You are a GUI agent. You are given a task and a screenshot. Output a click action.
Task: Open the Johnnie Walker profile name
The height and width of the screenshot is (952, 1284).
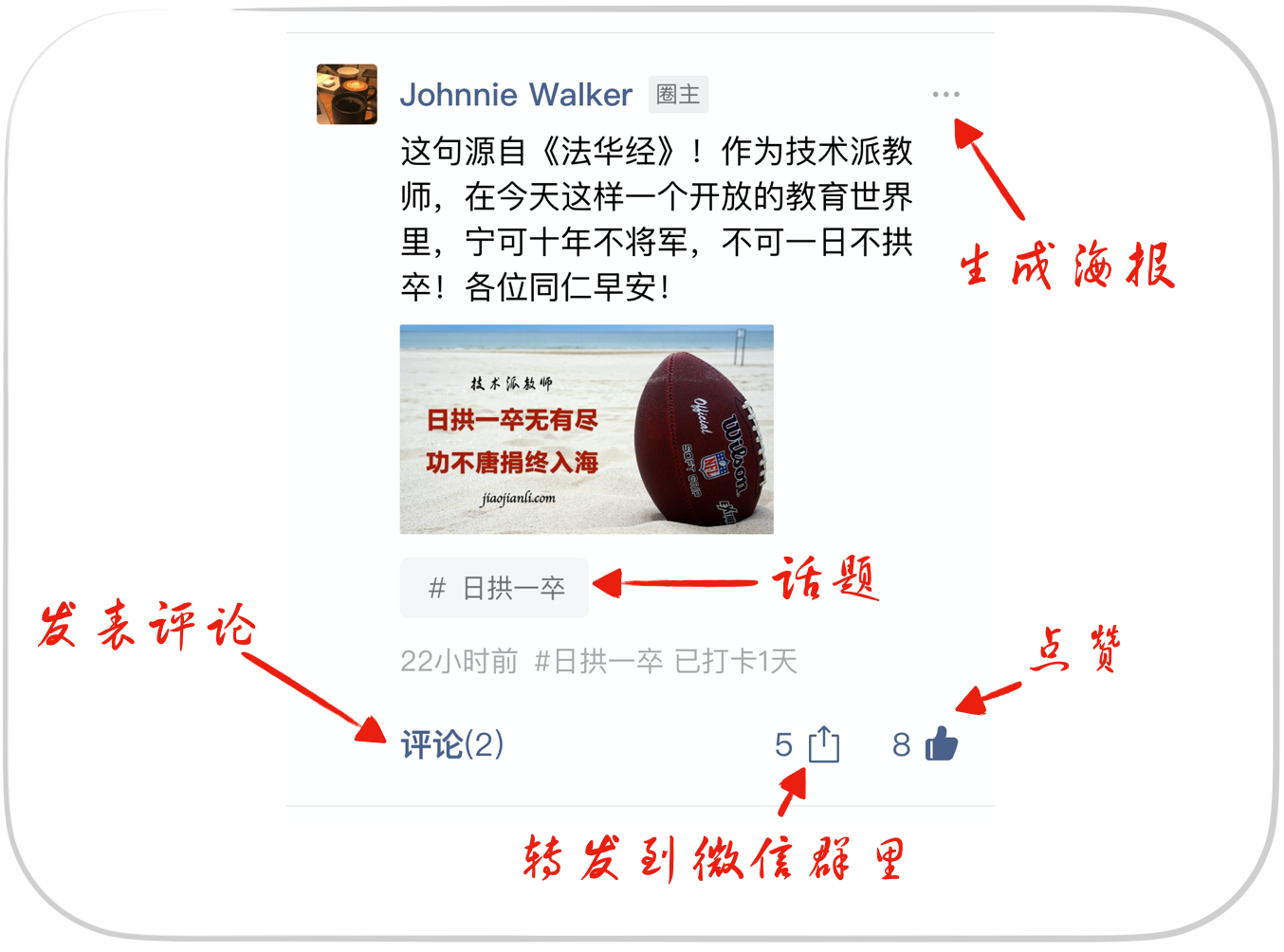click(516, 94)
